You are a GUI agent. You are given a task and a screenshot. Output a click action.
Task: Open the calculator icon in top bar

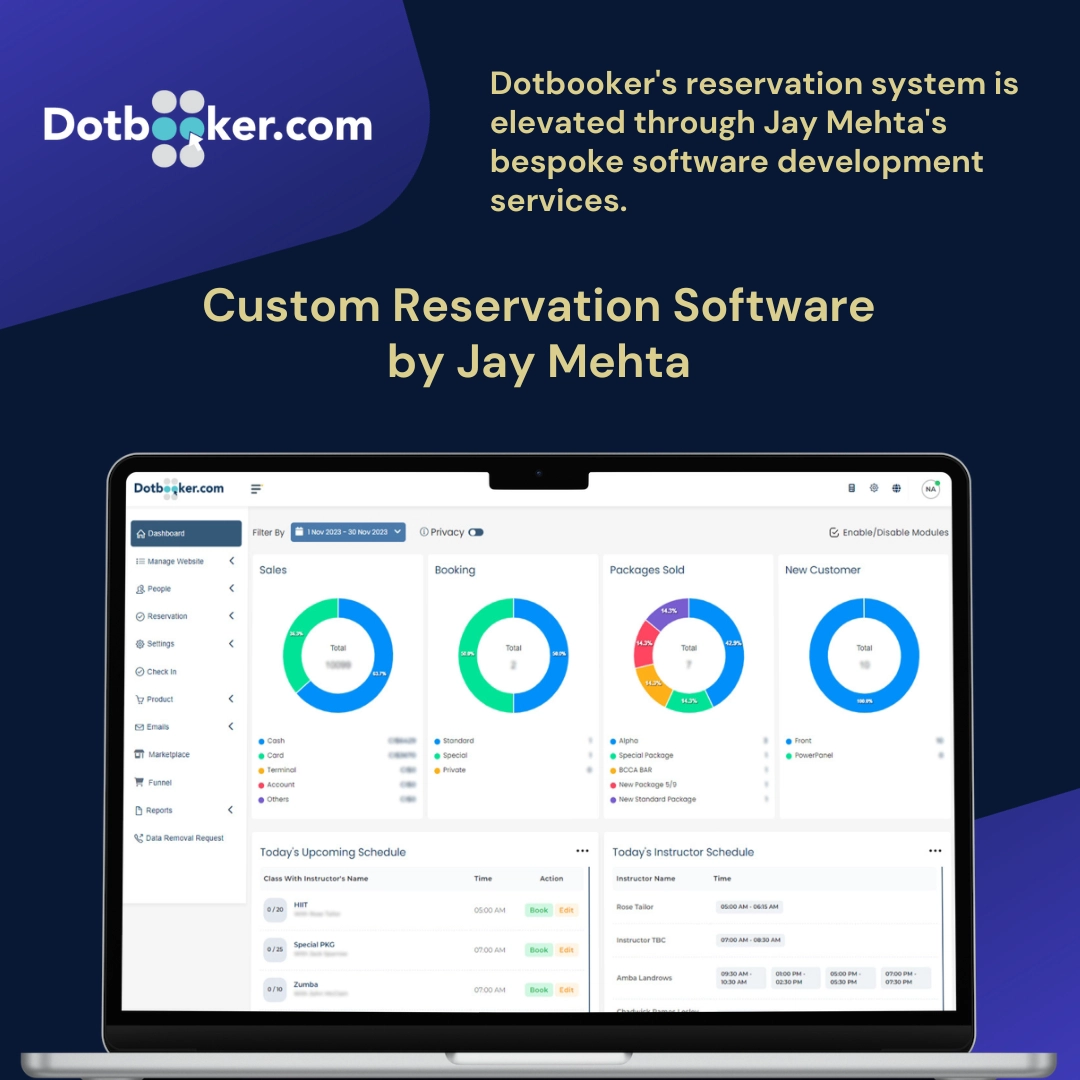pos(852,489)
